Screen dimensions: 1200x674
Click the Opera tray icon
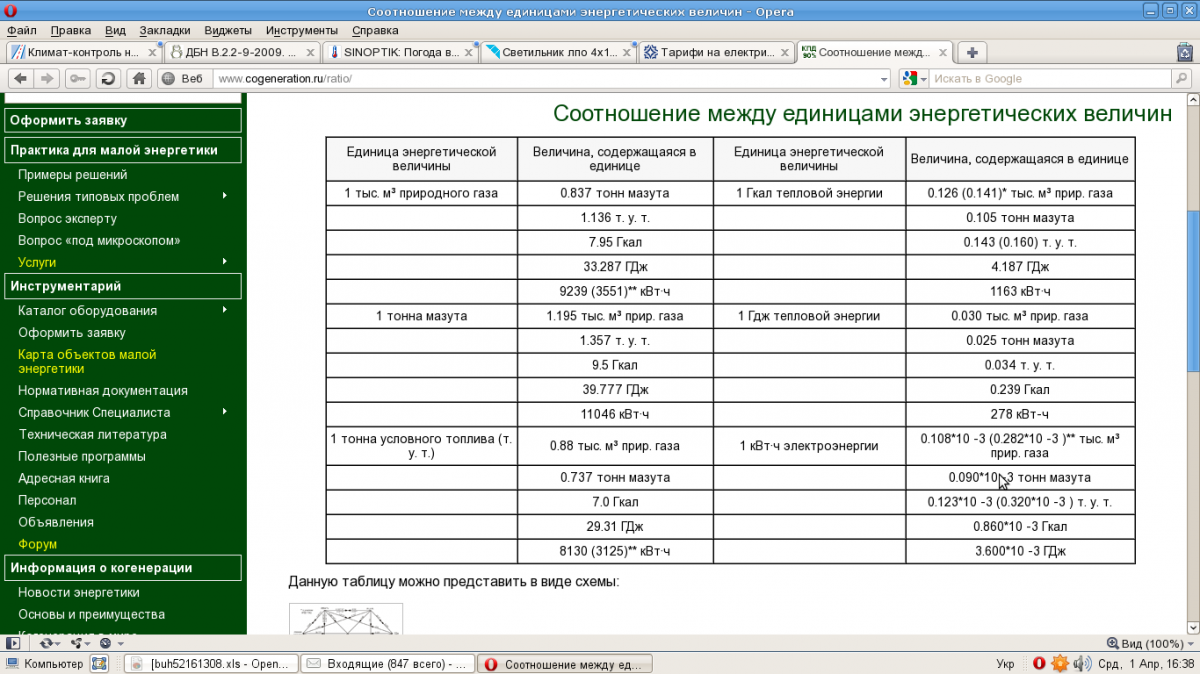pyautogui.click(x=1039, y=663)
